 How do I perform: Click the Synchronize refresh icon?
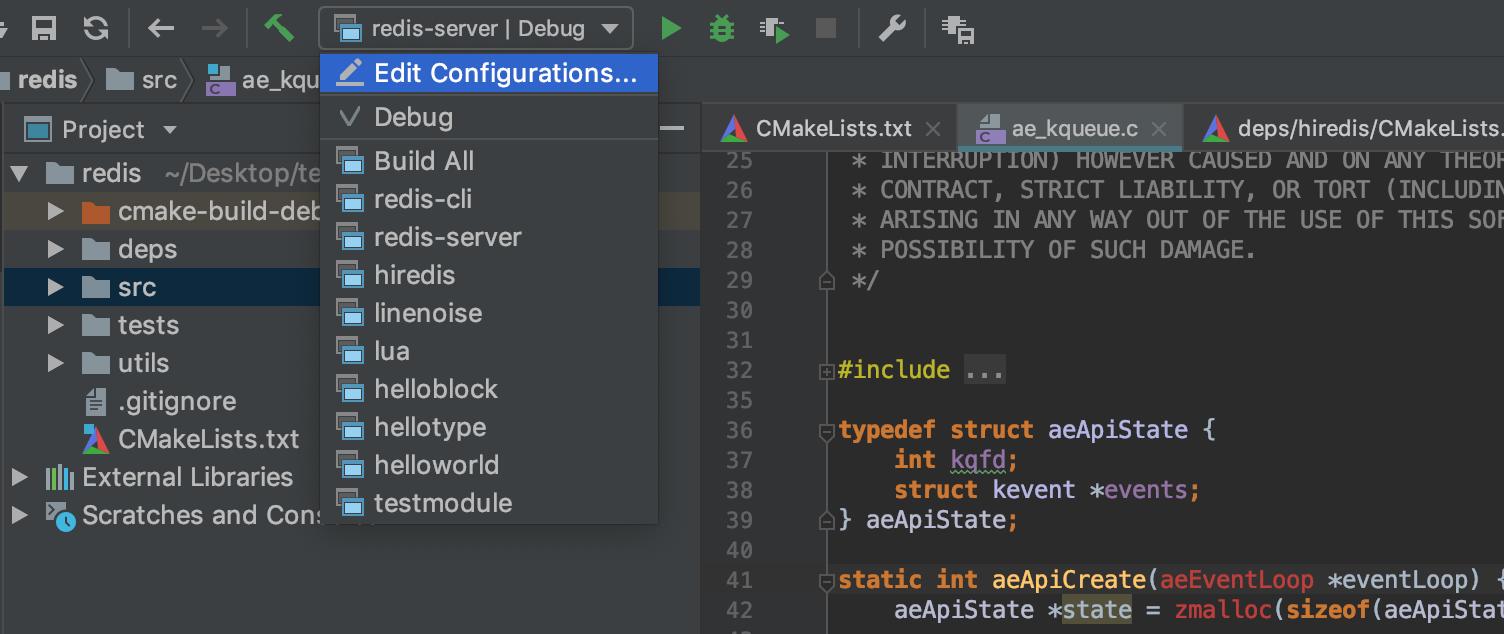tap(96, 28)
